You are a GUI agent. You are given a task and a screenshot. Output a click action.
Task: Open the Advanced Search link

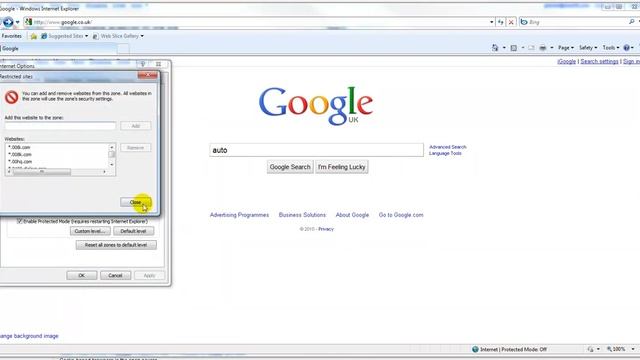pos(447,147)
